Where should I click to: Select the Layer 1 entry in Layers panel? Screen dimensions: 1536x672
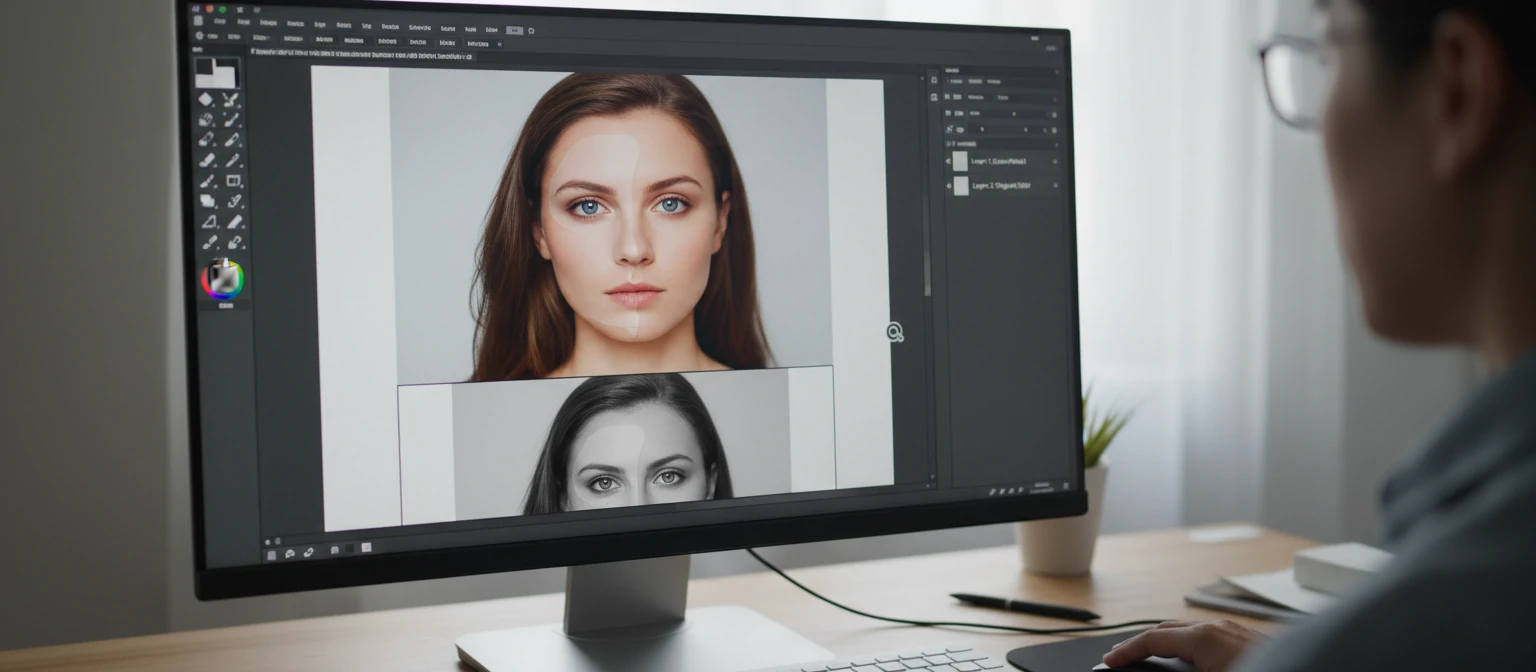[x=1005, y=161]
